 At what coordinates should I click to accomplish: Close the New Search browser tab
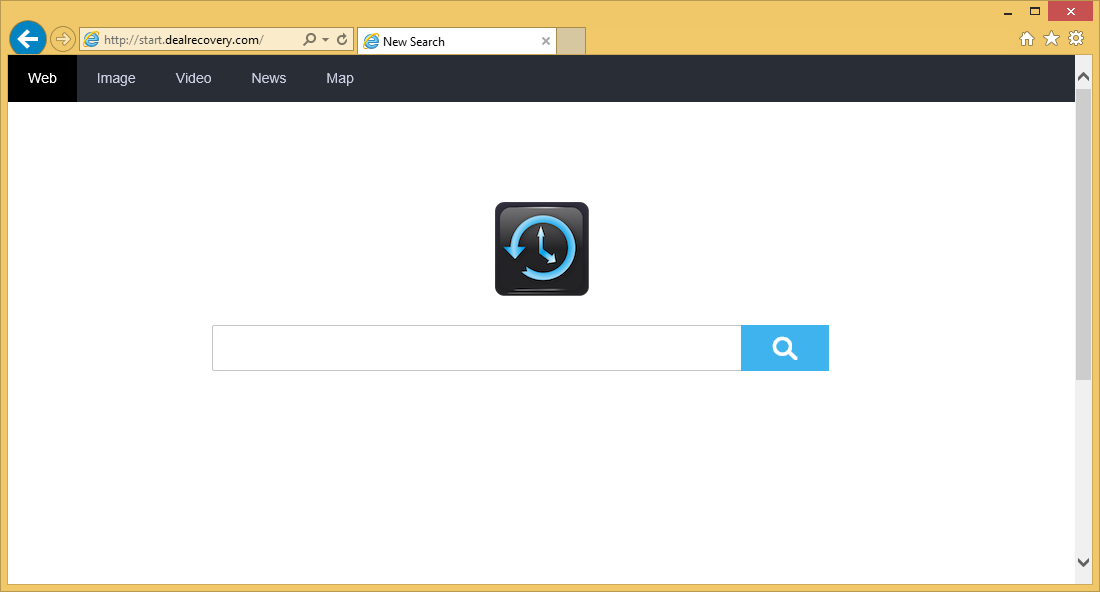[546, 41]
